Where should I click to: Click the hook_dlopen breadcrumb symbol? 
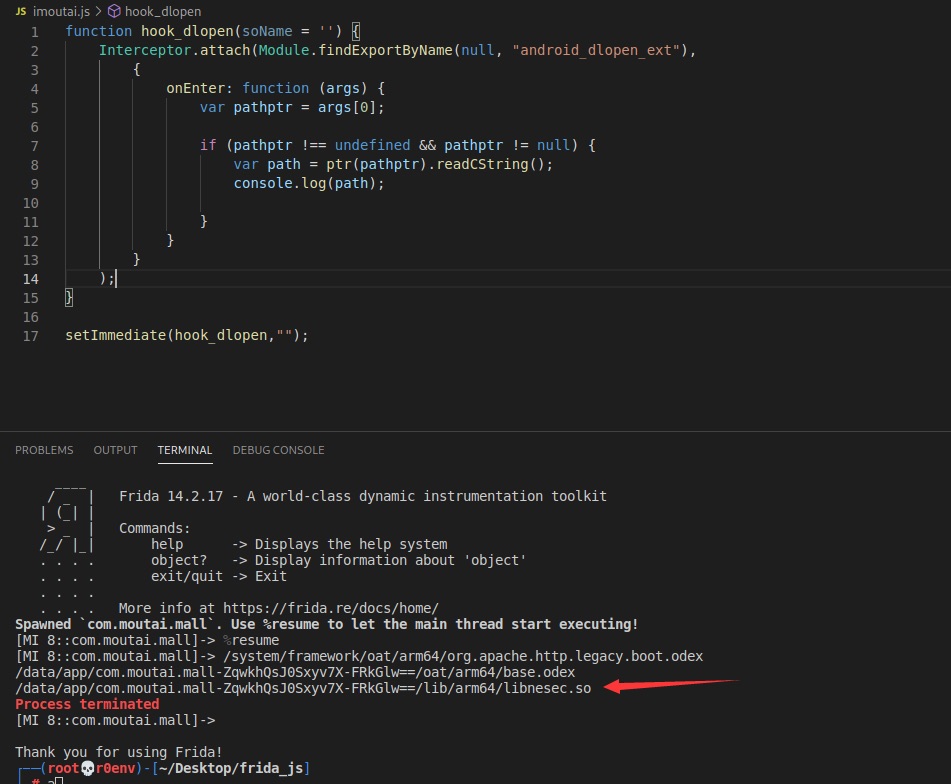(x=163, y=11)
